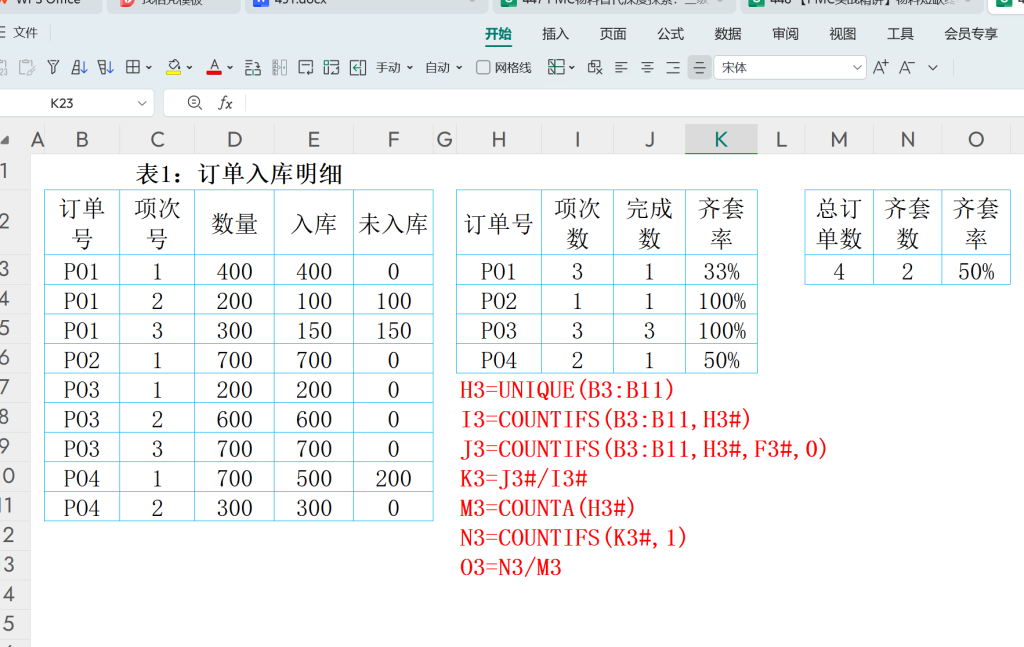The height and width of the screenshot is (647, 1024).
Task: Switch to the 页面 tab
Action: 613,34
